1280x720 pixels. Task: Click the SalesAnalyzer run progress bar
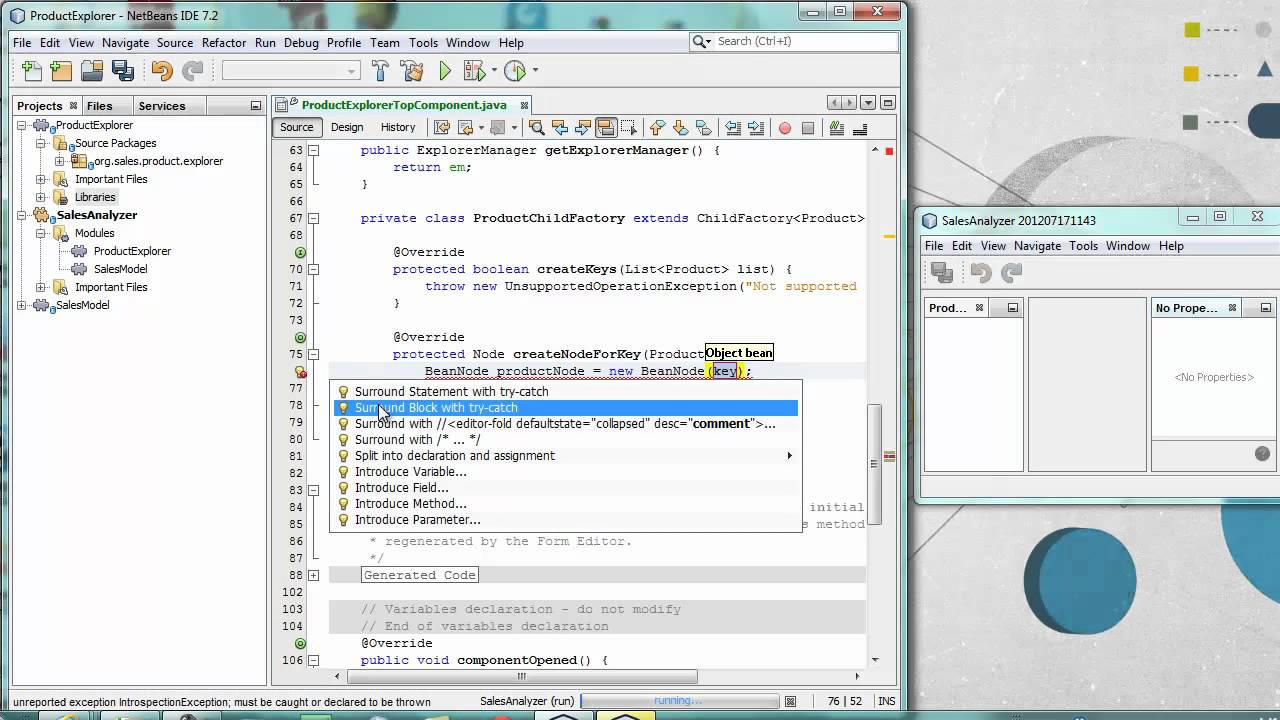678,701
